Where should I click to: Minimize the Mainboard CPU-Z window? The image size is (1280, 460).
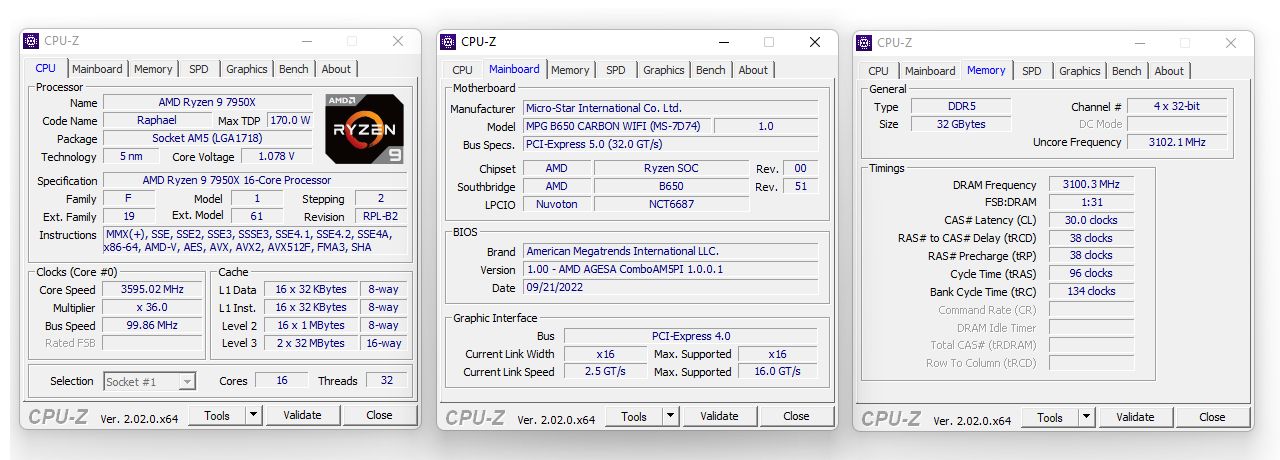(x=722, y=42)
